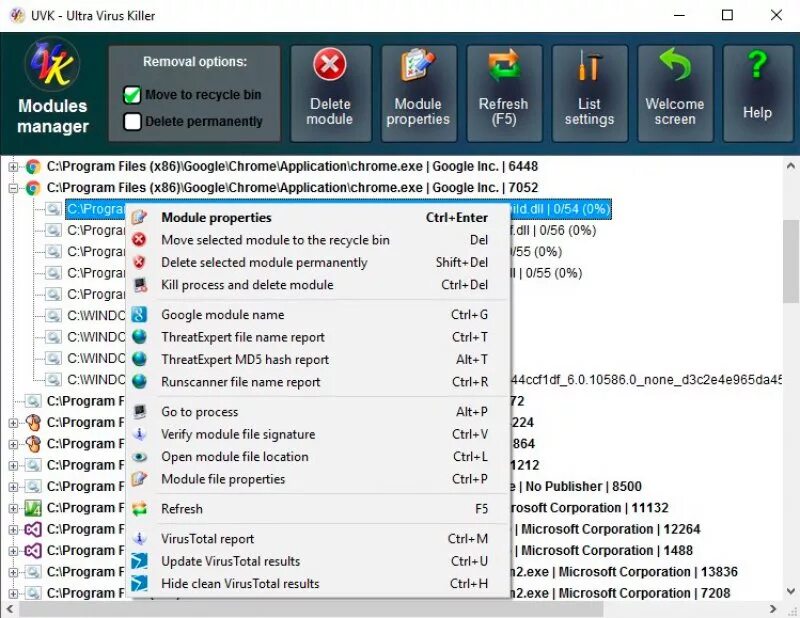Choose Google module name menu entry
This screenshot has width=800, height=618.
[x=318, y=314]
